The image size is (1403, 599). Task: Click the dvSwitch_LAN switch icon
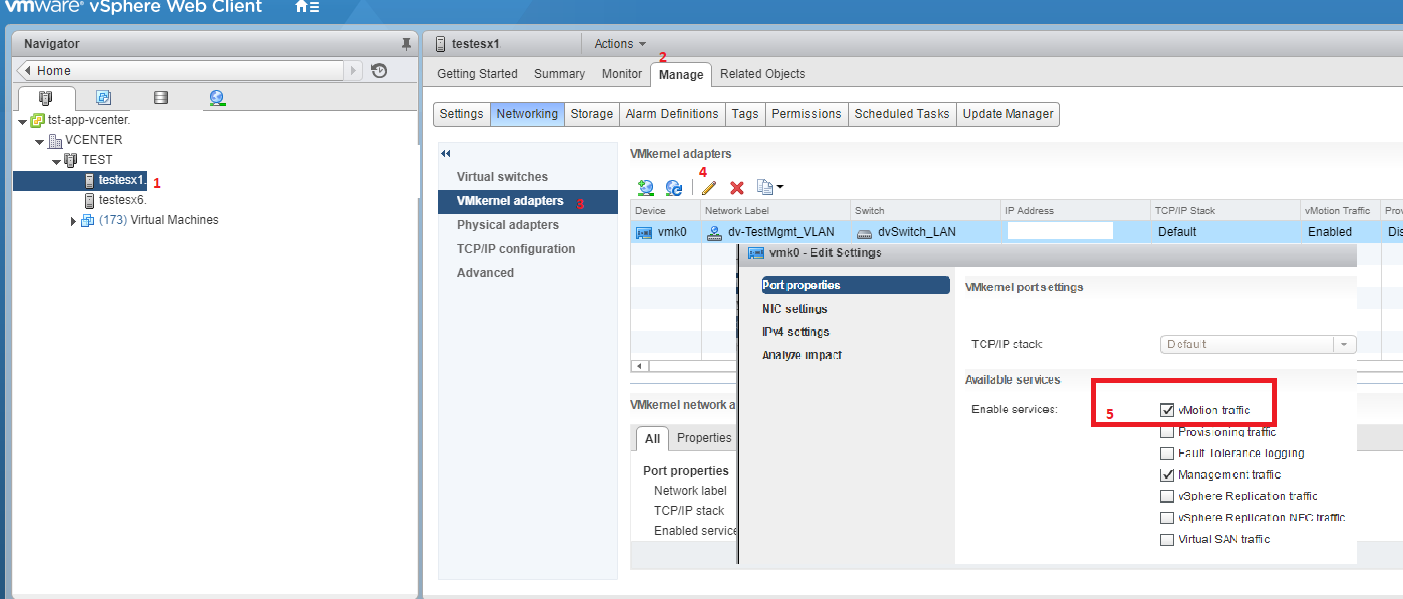(864, 232)
